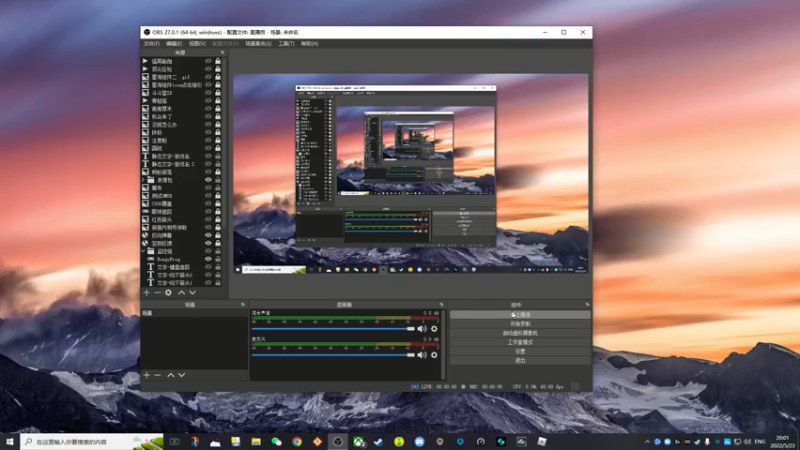This screenshot has height=450, width=800.
Task: Remove selected source with the minus icon in Sources panel
Action: (x=157, y=293)
